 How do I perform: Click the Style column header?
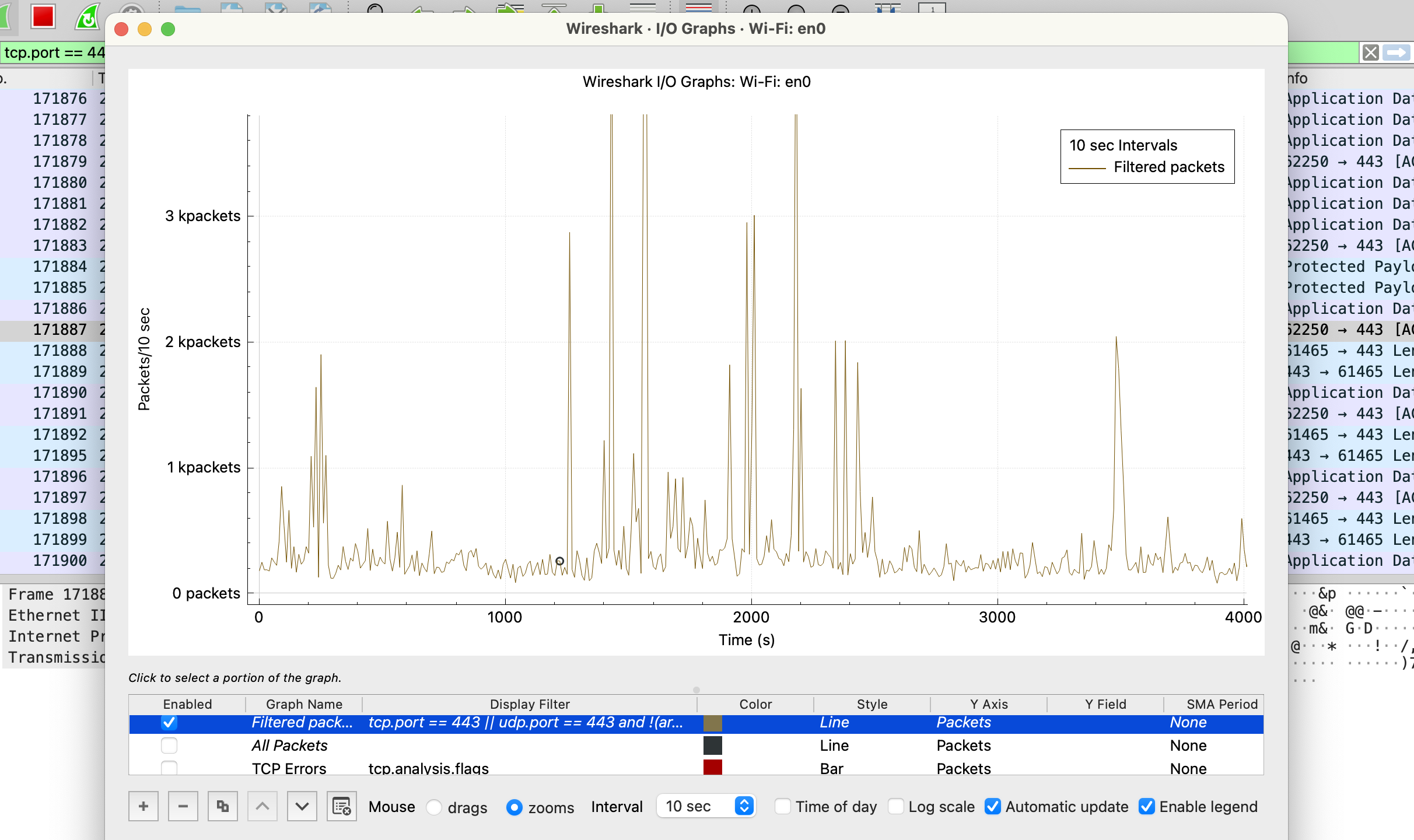pyautogui.click(x=872, y=704)
